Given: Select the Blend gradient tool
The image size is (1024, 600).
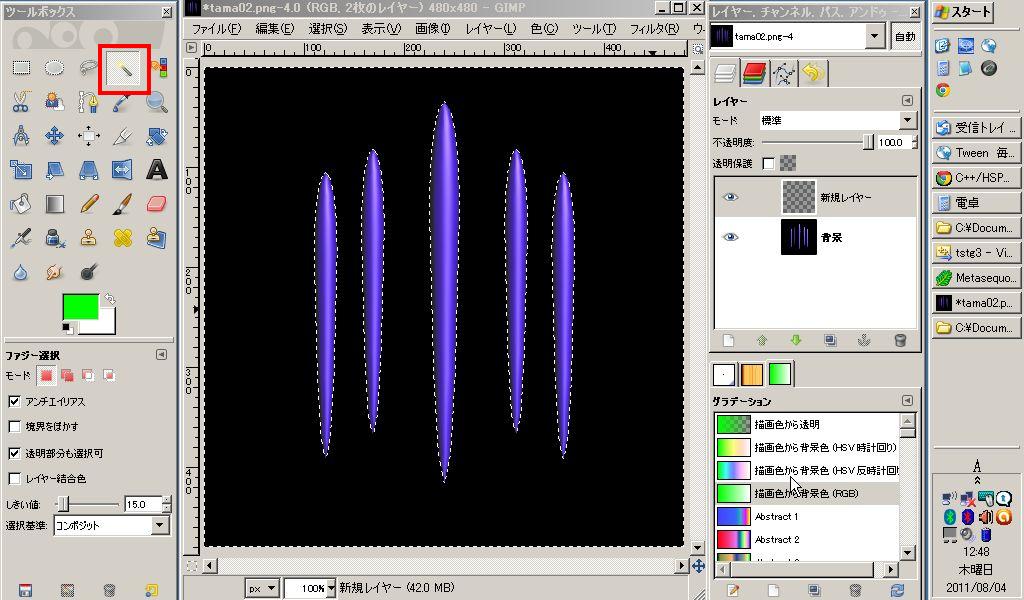Looking at the screenshot, I should (x=54, y=204).
